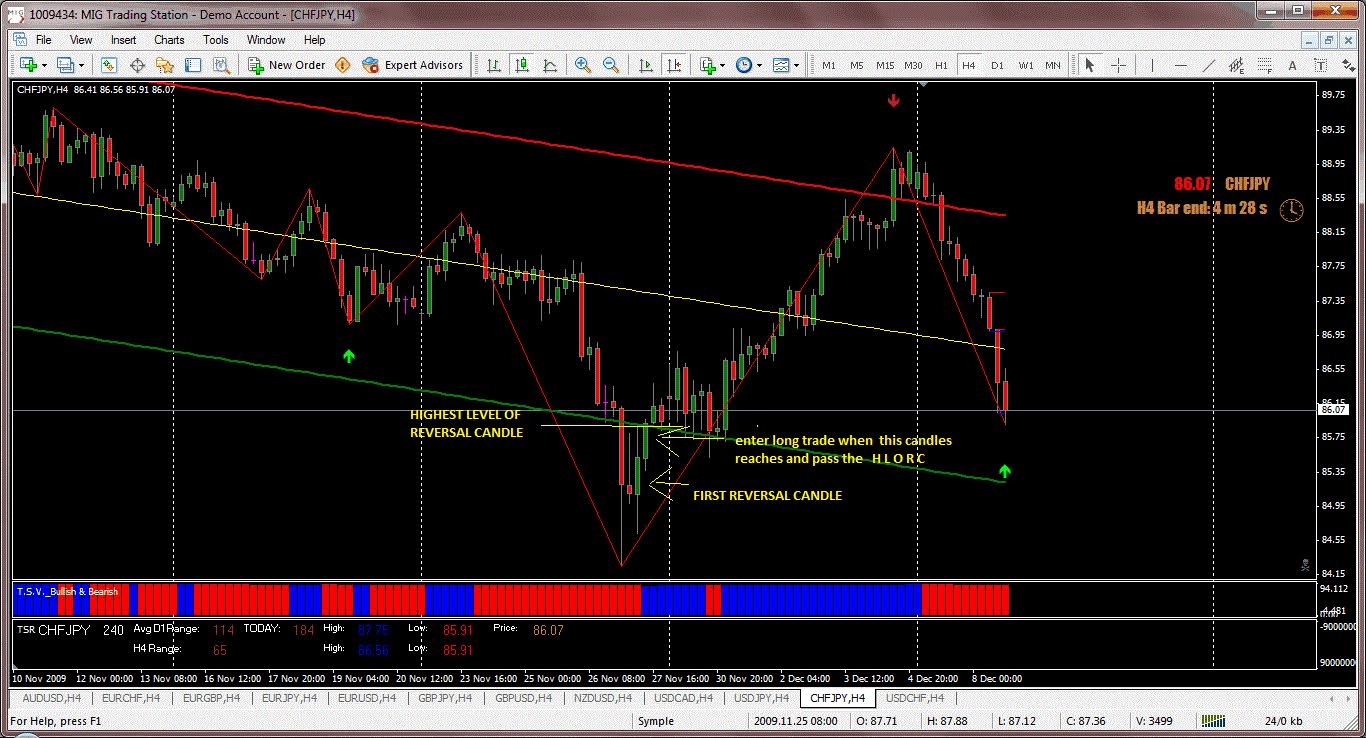Toggle chart auto scroll
Screen dimensions: 1366x738
(x=646, y=65)
